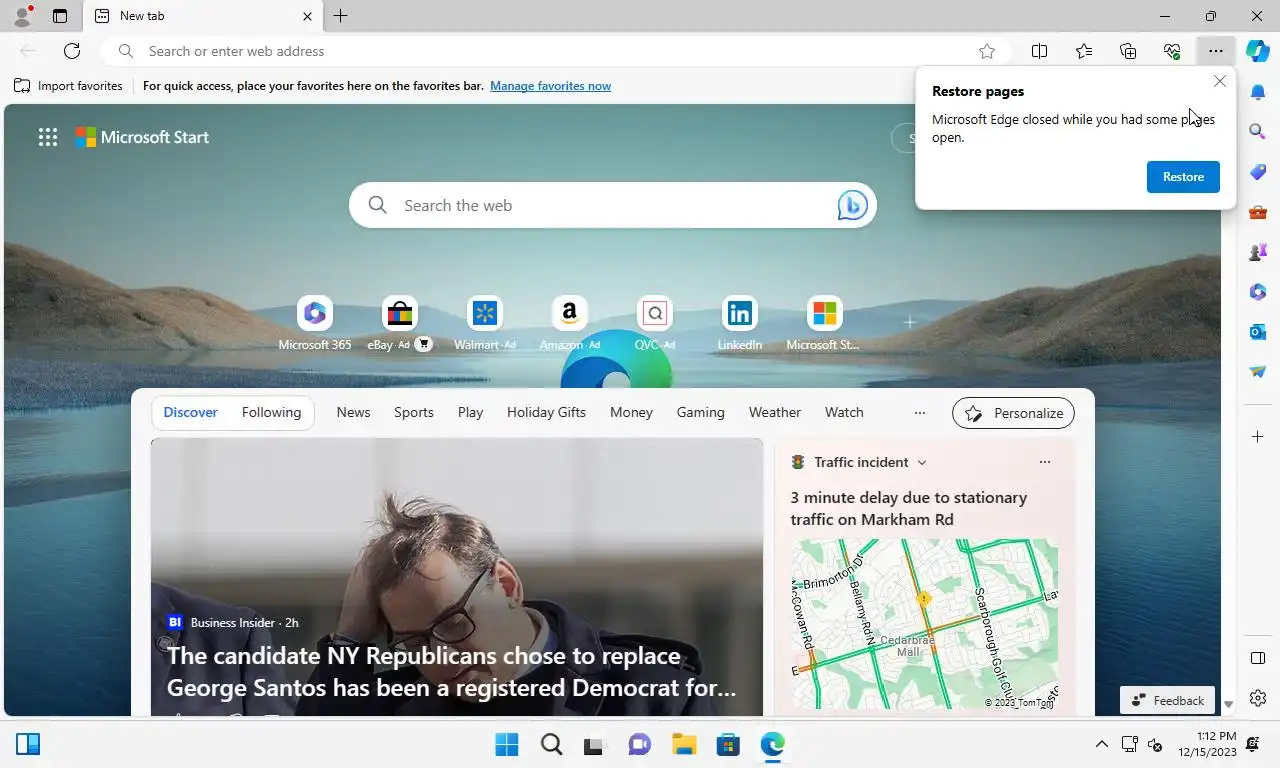The image size is (1280, 768).
Task: Expand the Traffic incident dropdown chevron
Action: (x=922, y=462)
